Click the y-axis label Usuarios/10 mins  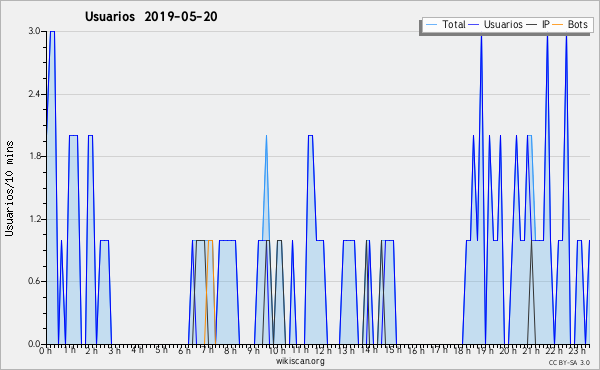[9, 188]
